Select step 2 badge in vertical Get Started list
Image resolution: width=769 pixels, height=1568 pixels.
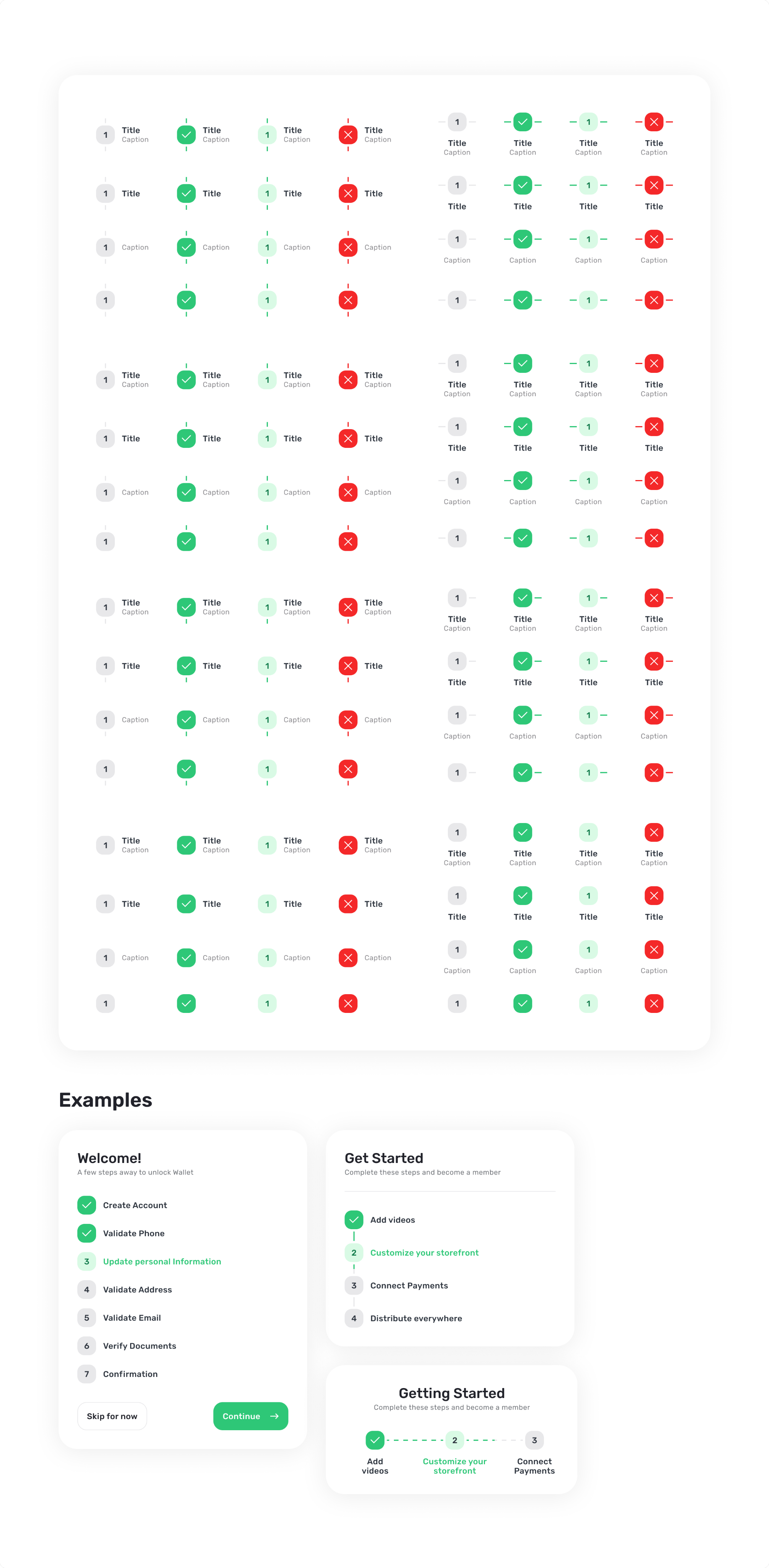click(354, 1252)
